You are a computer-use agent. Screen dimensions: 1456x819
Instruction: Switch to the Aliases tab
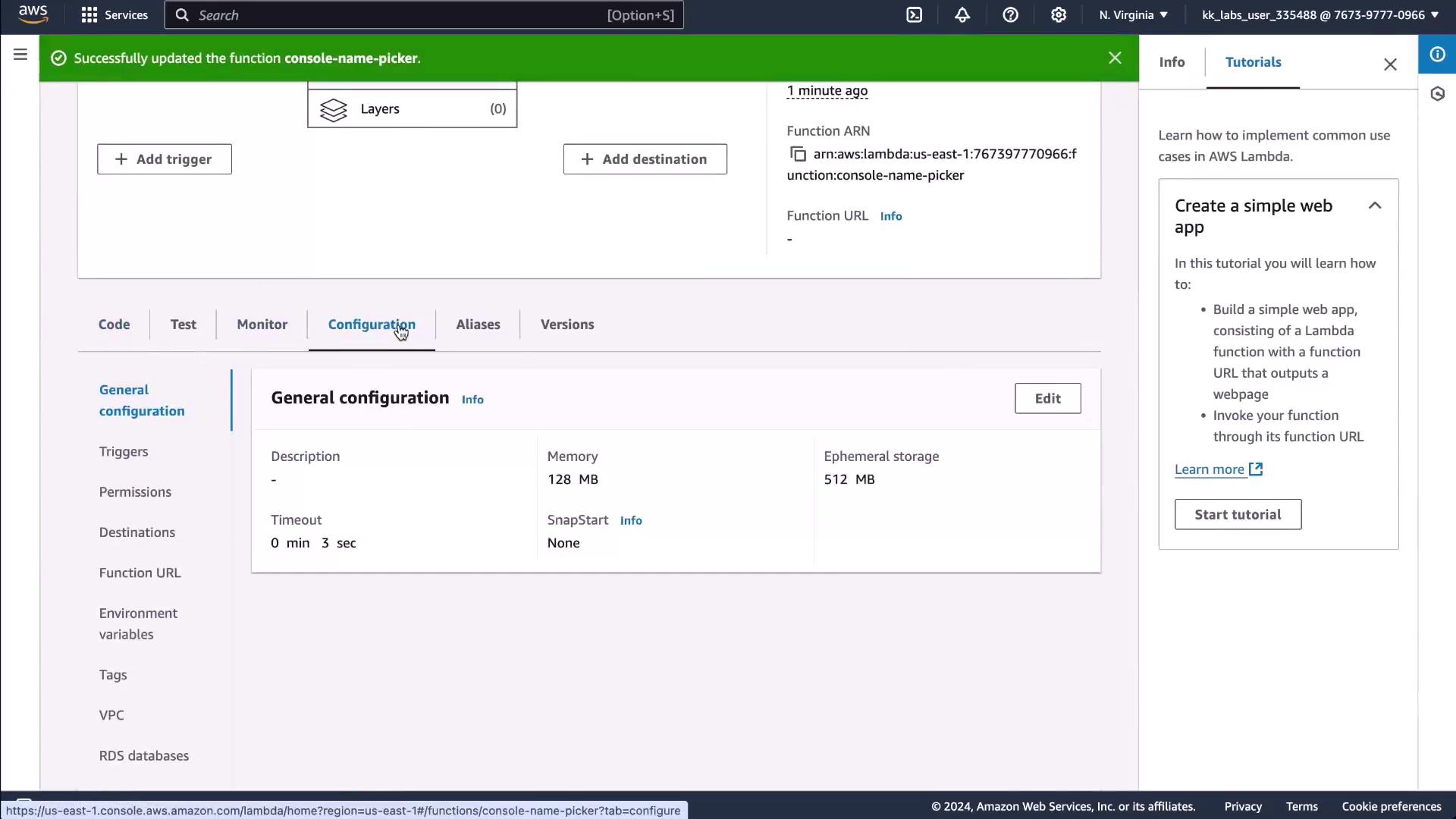[478, 325]
